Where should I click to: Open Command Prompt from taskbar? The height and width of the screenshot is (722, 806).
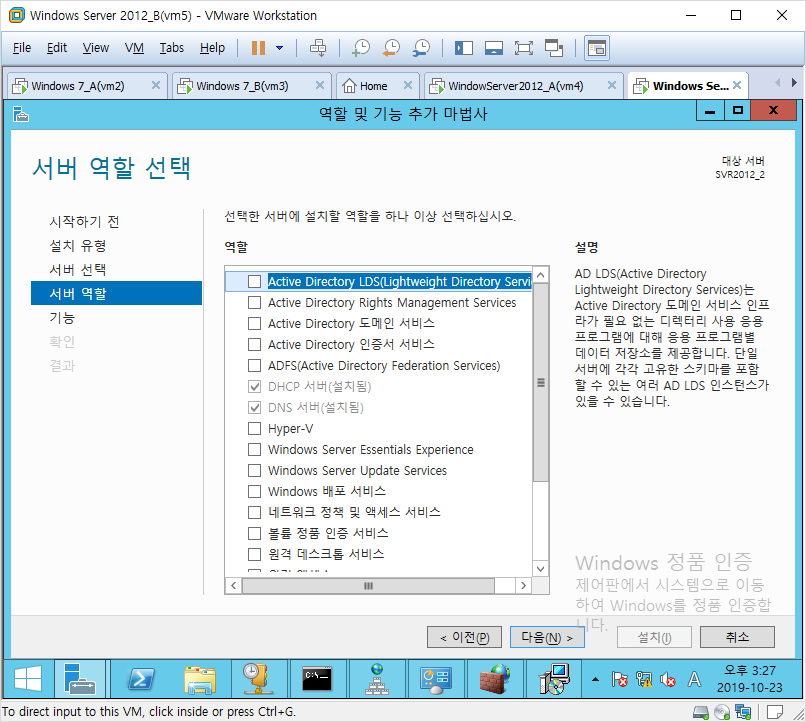[318, 679]
